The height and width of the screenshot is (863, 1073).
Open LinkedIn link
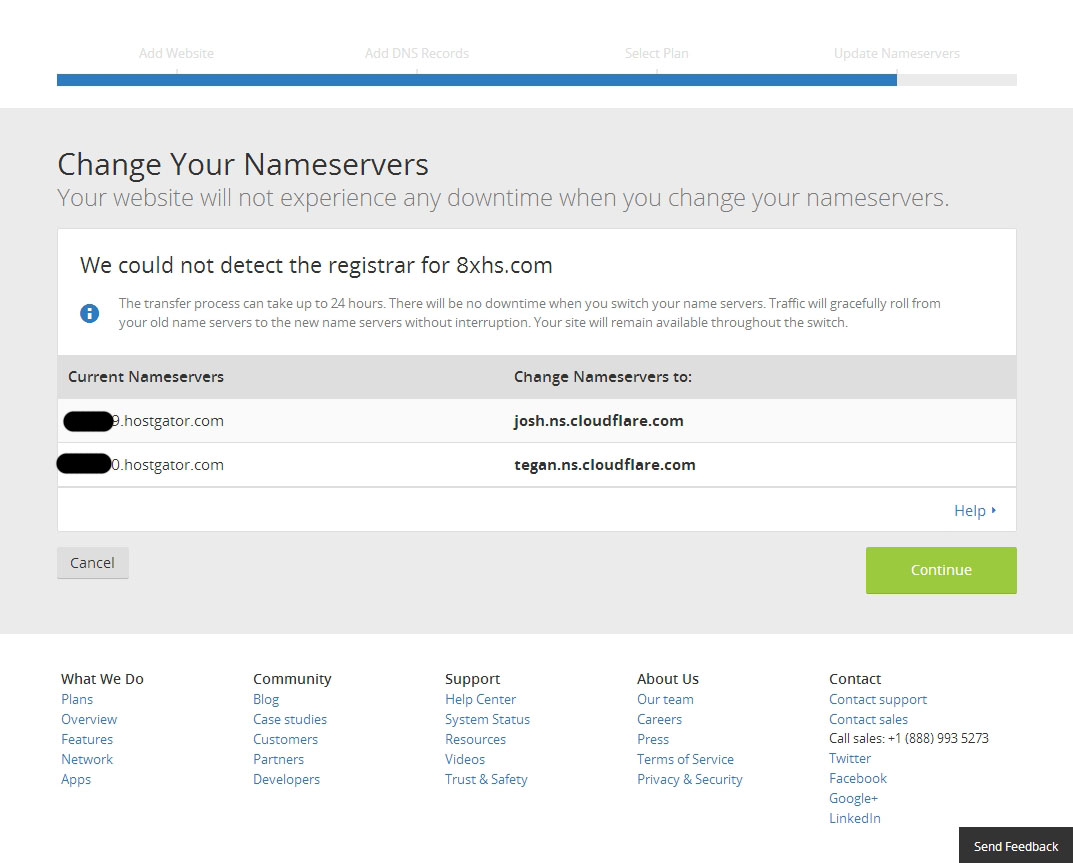(855, 819)
